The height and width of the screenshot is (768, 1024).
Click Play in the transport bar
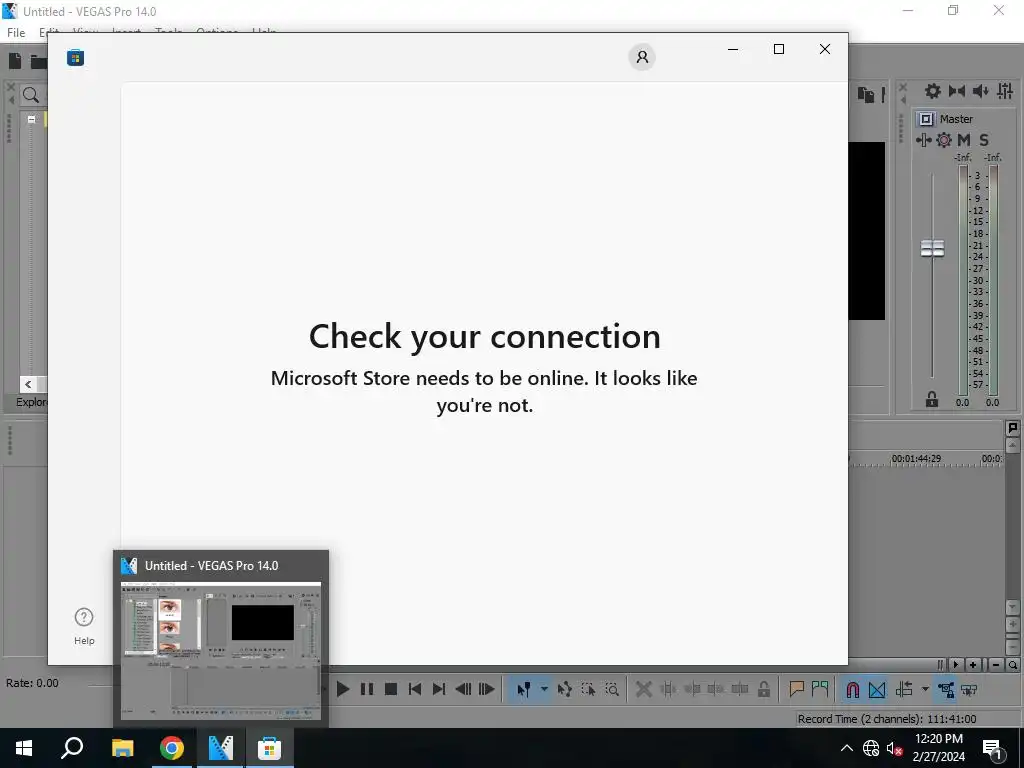(x=343, y=690)
